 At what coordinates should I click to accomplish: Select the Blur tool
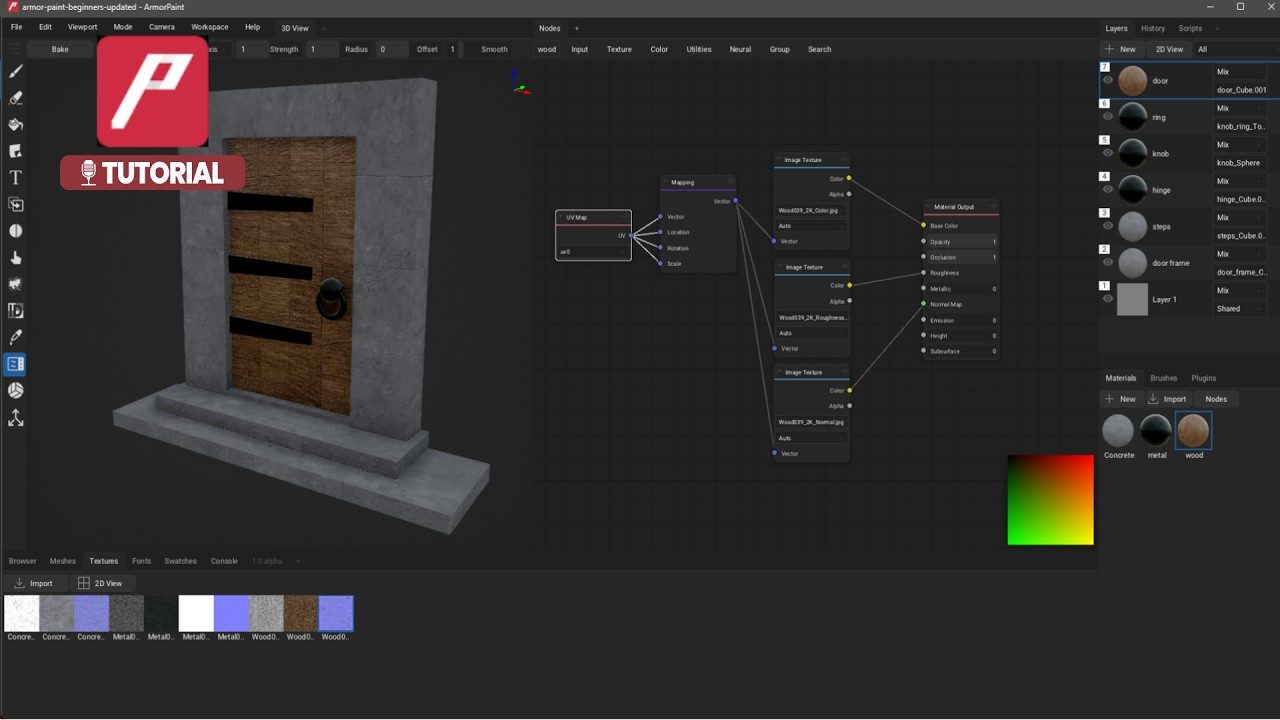[15, 231]
